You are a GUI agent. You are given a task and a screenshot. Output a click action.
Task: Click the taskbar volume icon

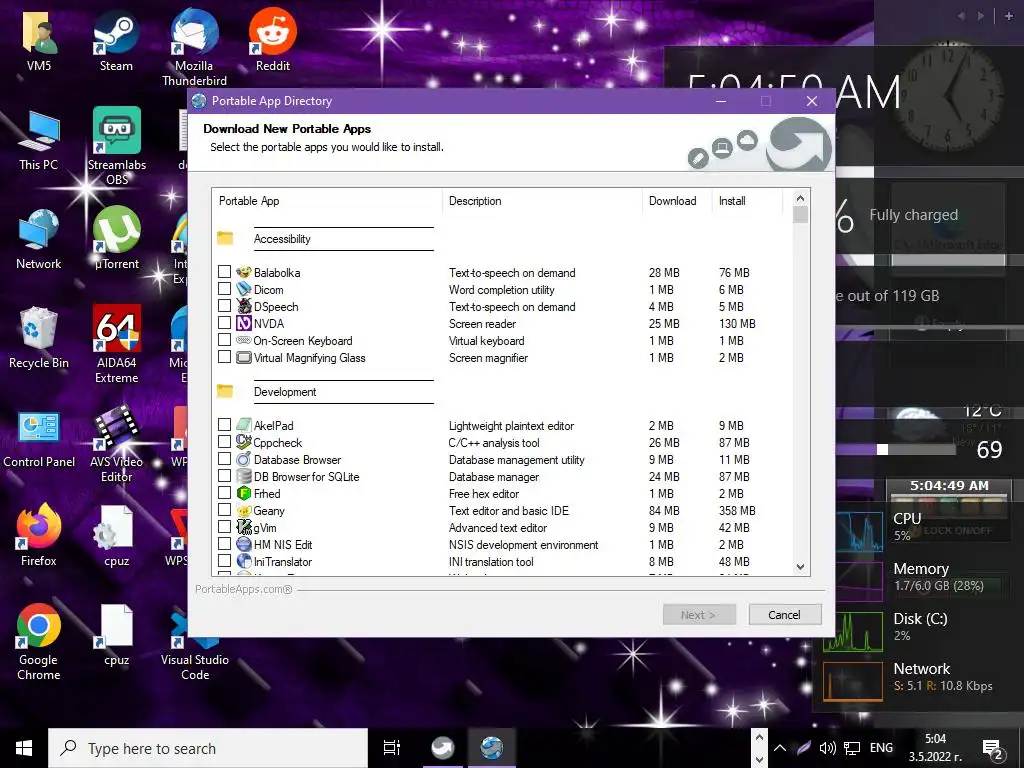827,748
